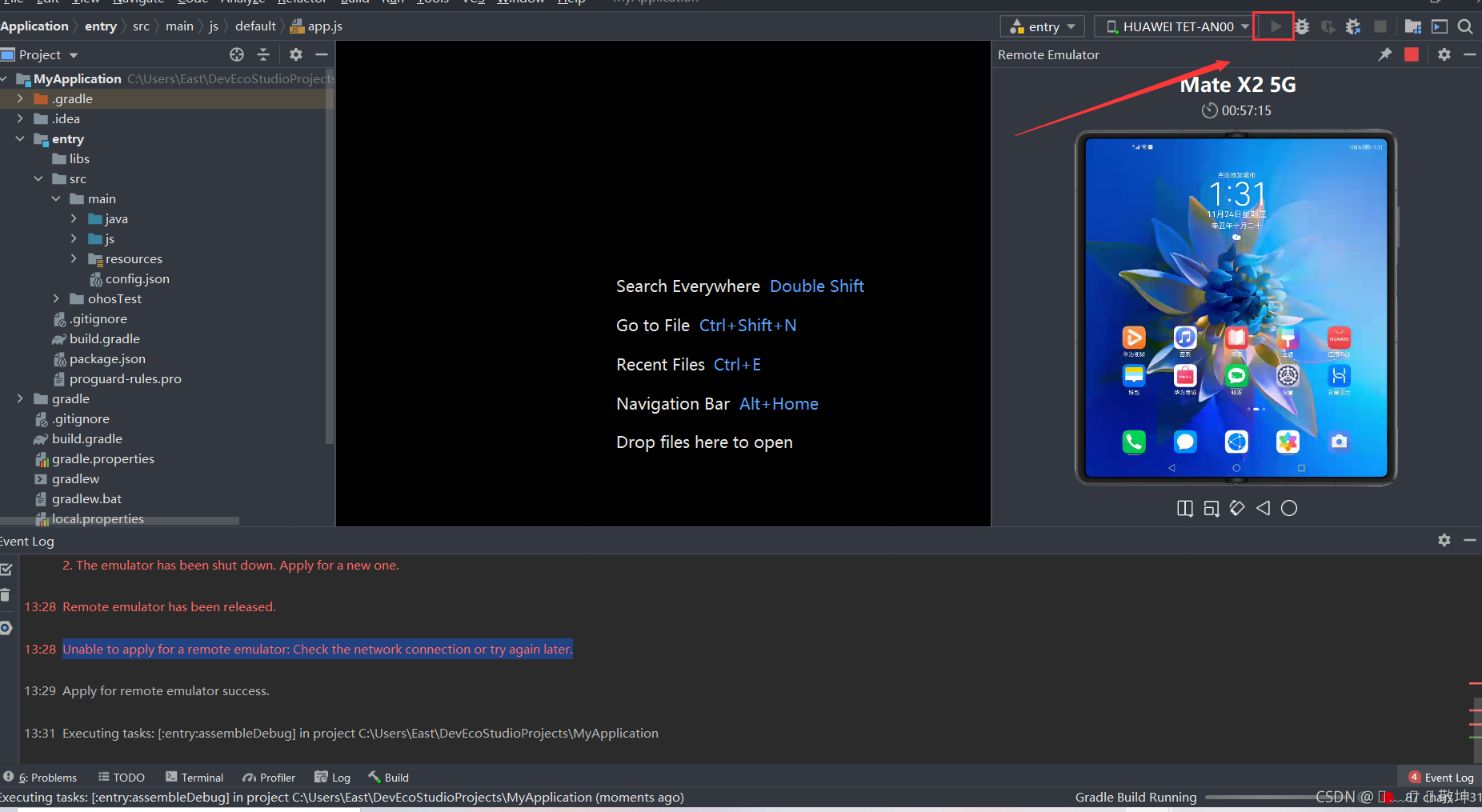Click Attach Debugger to Process icon
The image size is (1482, 812).
point(1353,26)
